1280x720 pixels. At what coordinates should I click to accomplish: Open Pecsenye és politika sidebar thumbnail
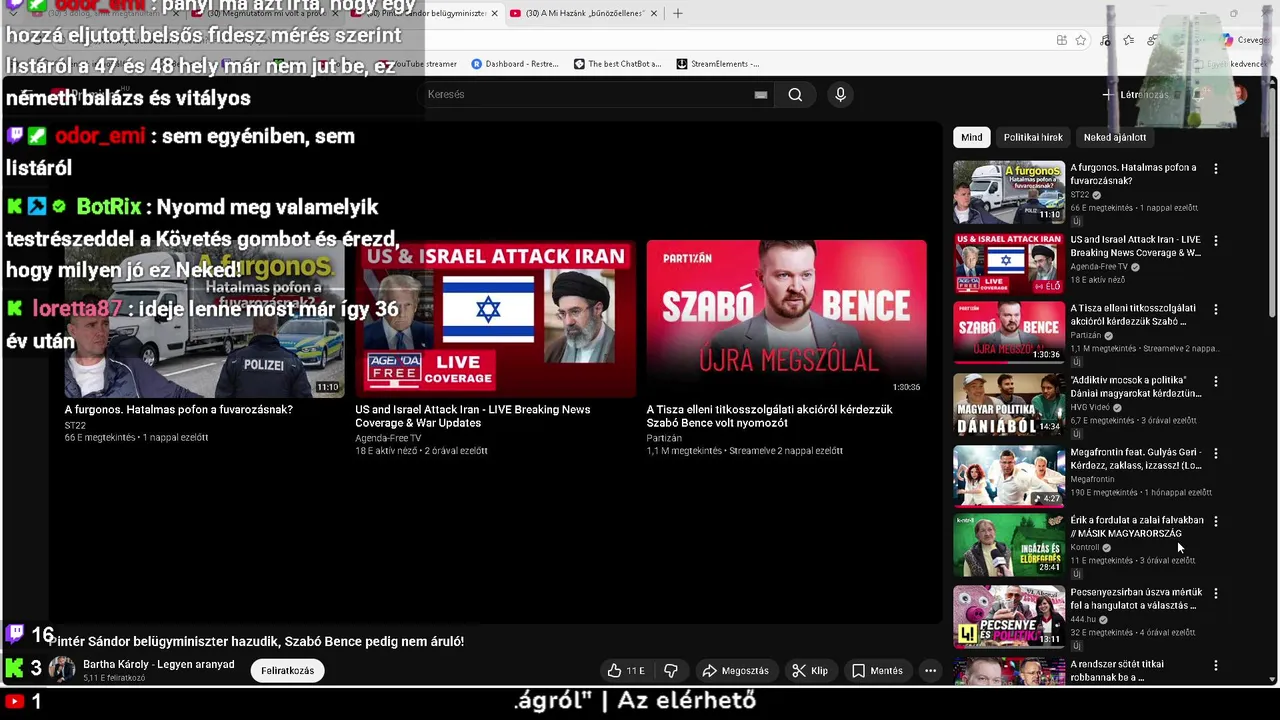coord(1009,616)
